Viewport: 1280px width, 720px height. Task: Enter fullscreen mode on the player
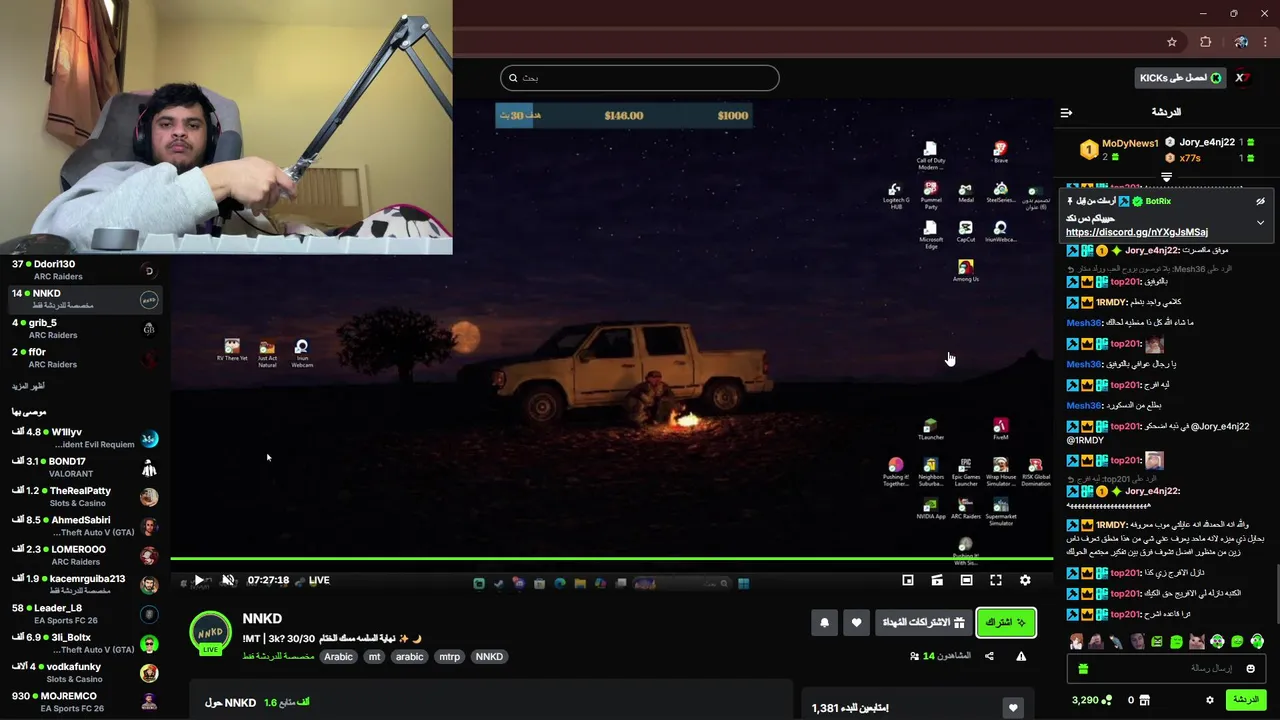[996, 580]
